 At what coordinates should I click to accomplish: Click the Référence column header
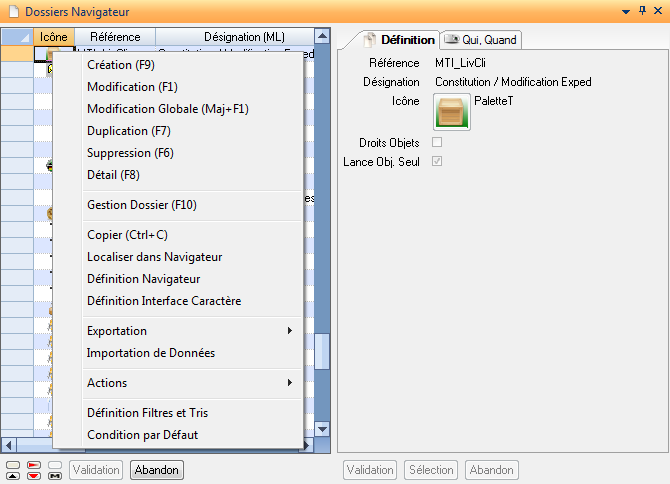click(x=116, y=37)
